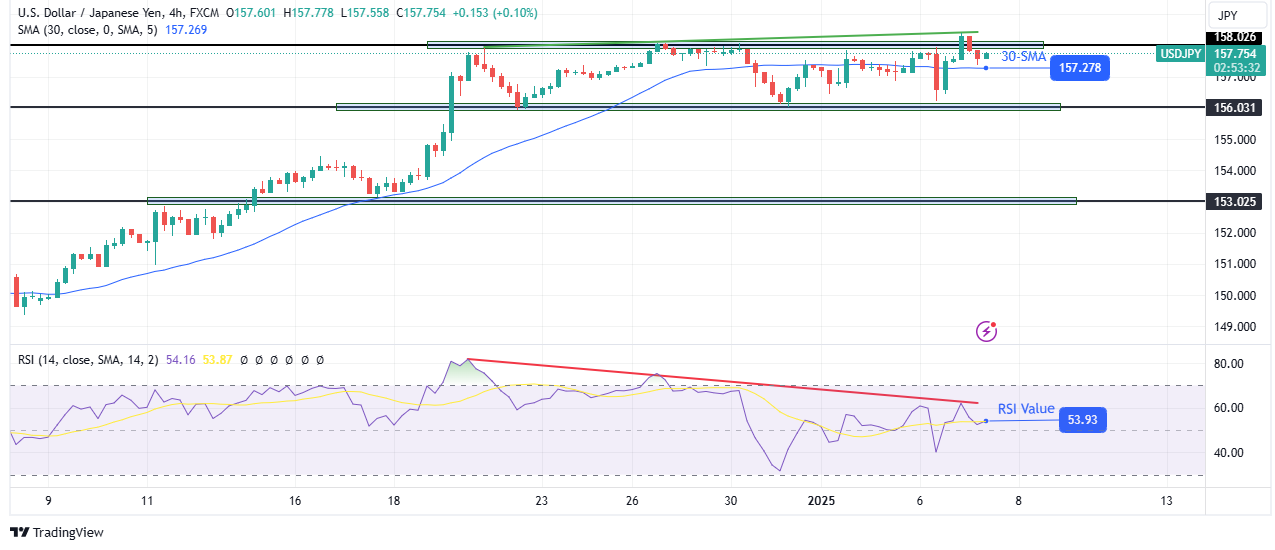This screenshot has width=1275, height=550.
Task: Click the date 30 on time axis
Action: click(x=732, y=501)
